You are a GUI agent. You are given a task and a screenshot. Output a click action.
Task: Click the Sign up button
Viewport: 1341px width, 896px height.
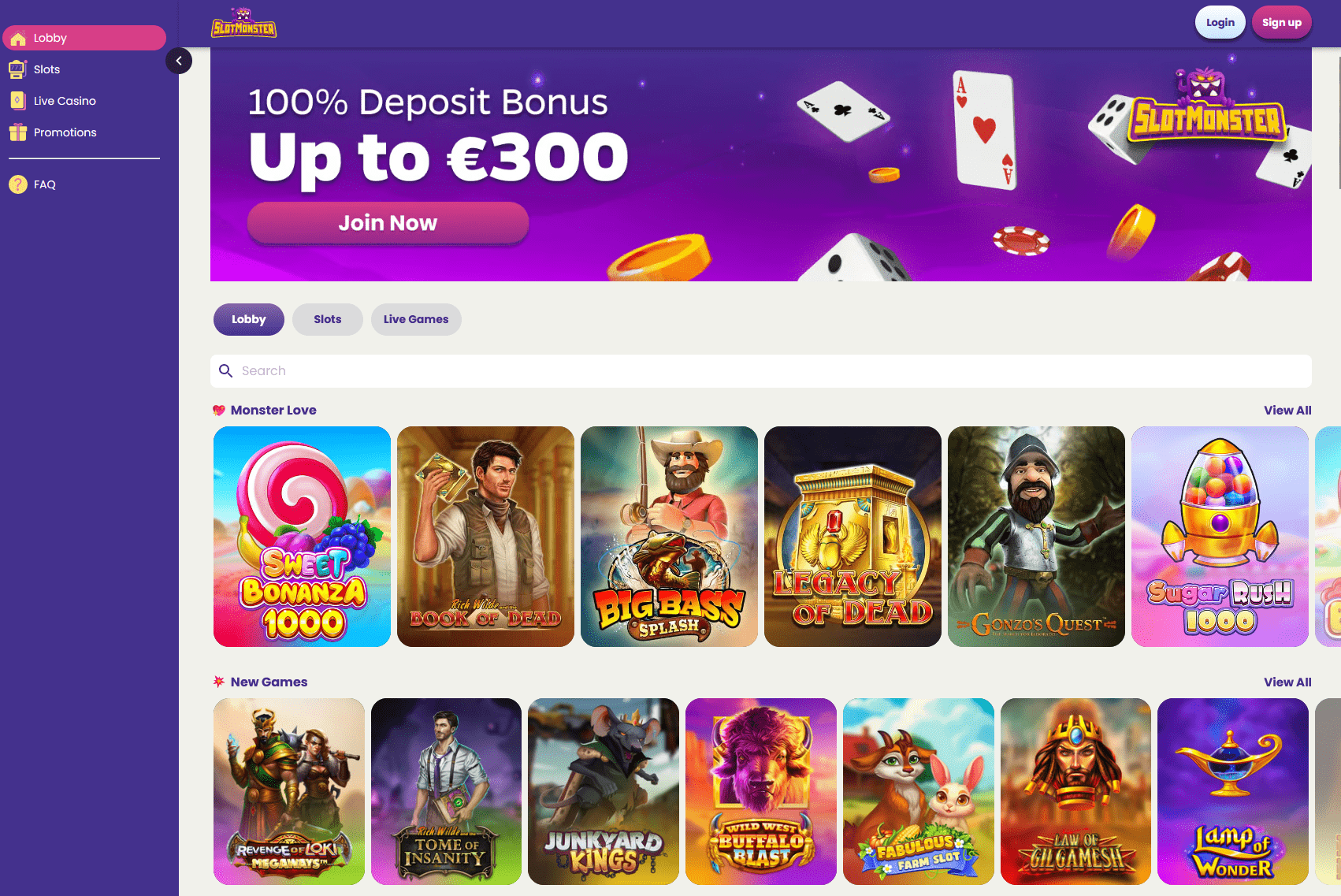[1282, 23]
